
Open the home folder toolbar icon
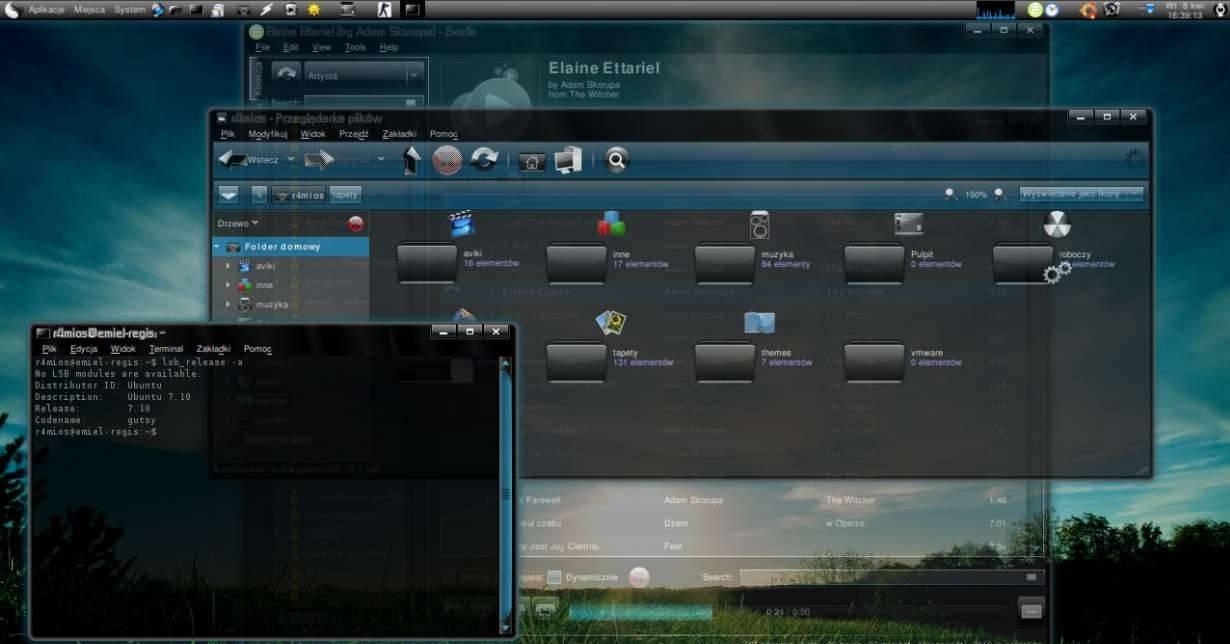click(x=532, y=161)
